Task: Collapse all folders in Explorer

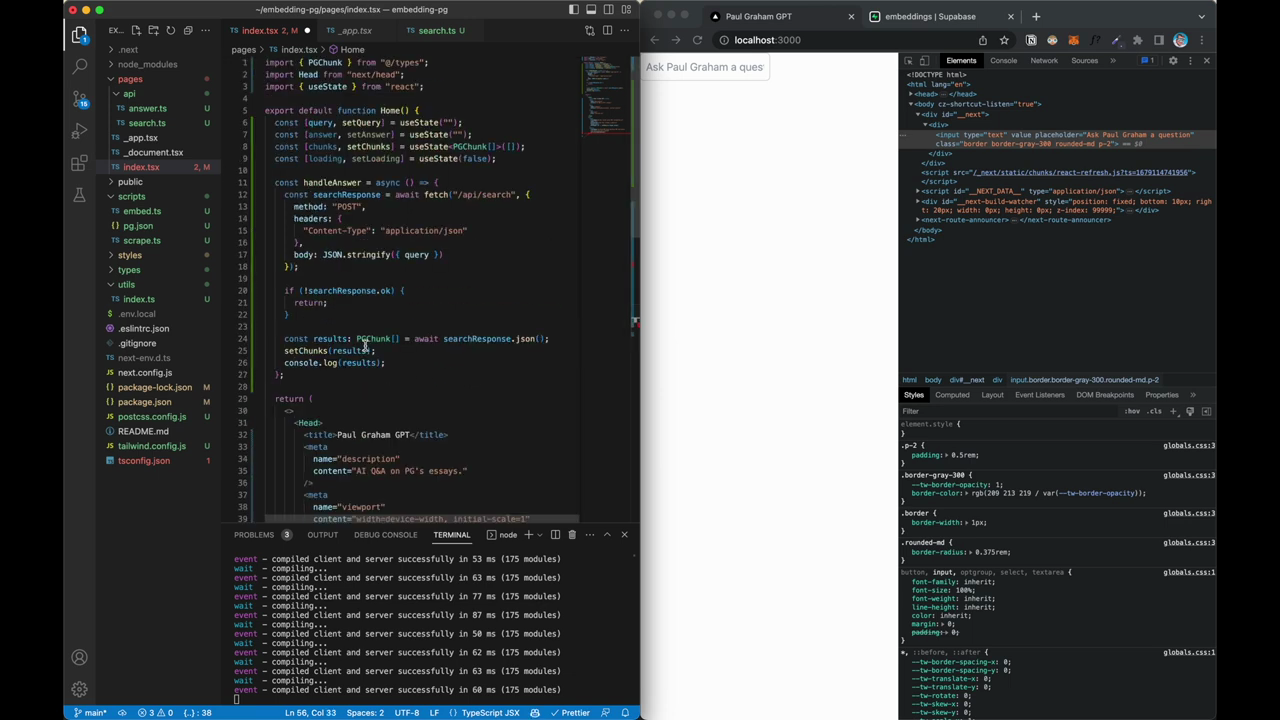Action: tap(187, 30)
